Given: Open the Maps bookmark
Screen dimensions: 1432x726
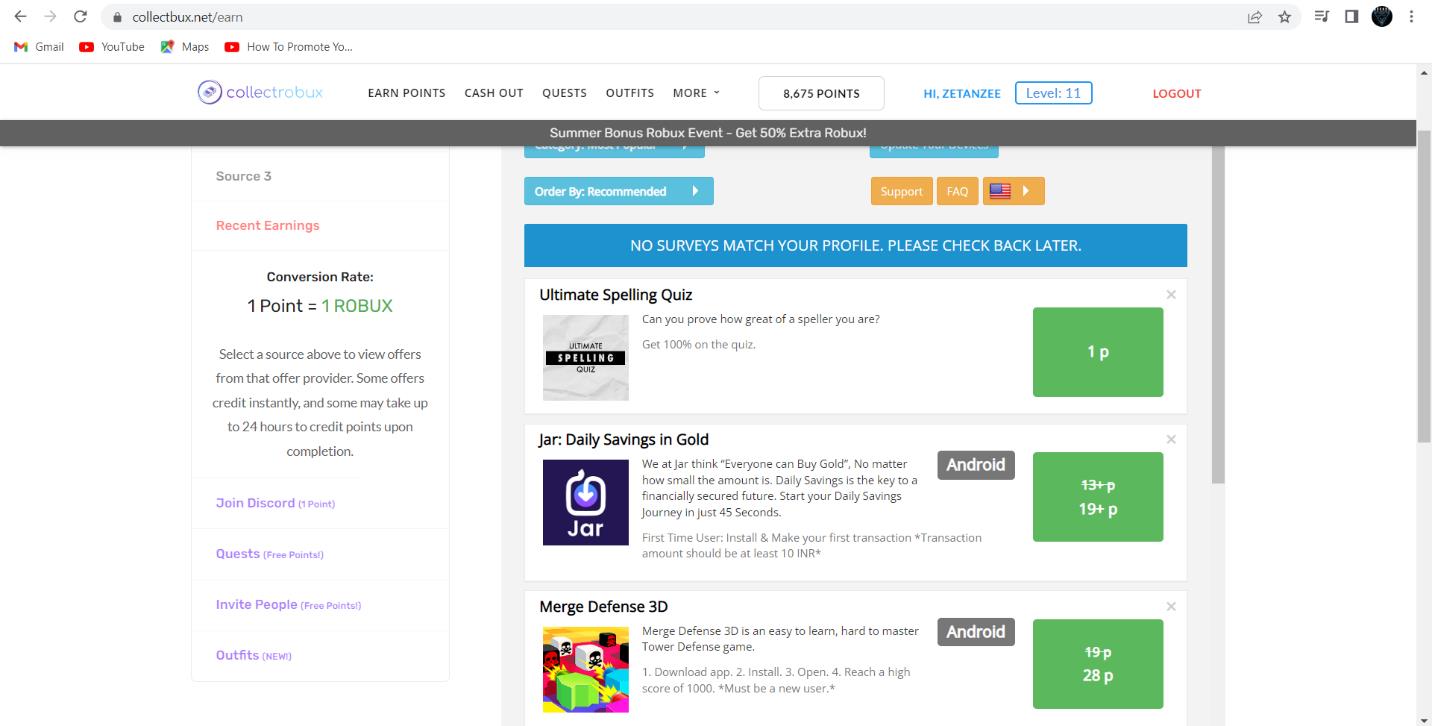Looking at the screenshot, I should click(185, 47).
